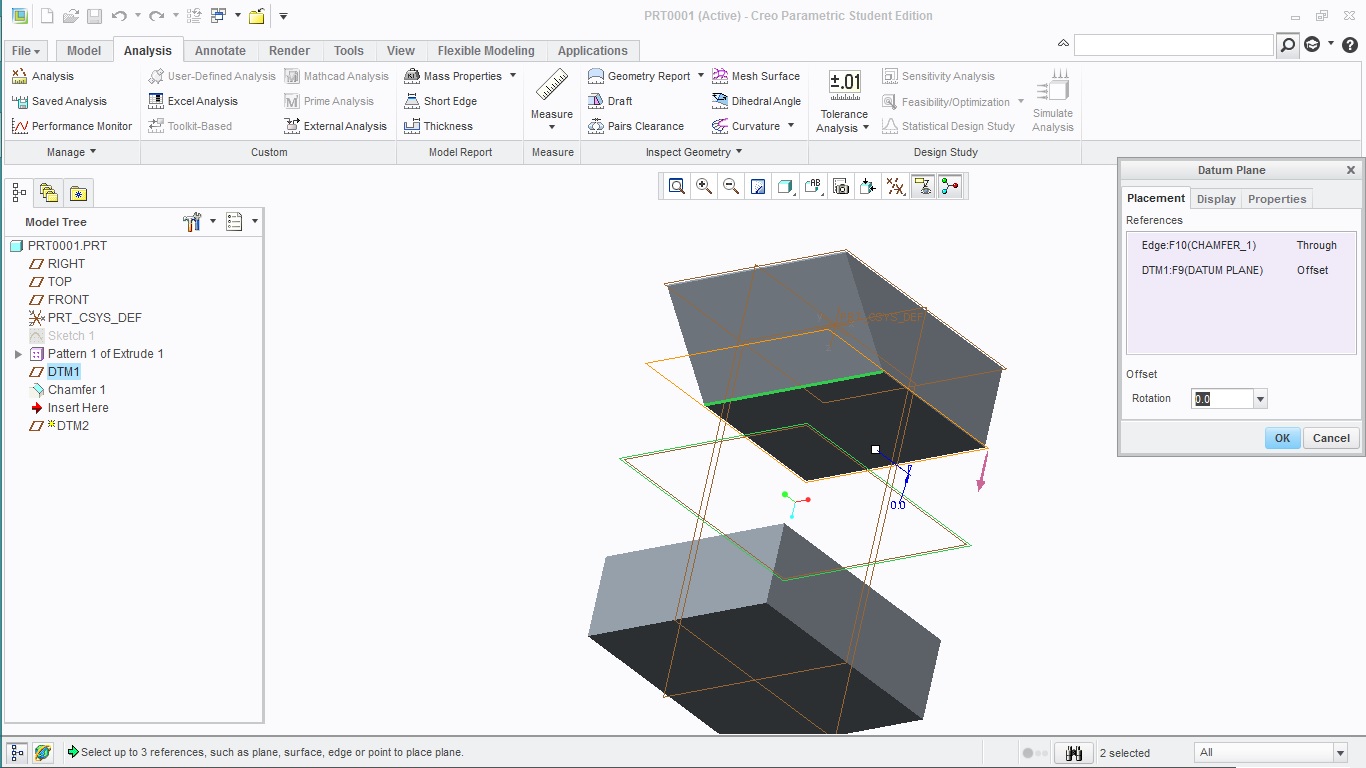Image resolution: width=1366 pixels, height=768 pixels.
Task: Click the View Manager camera icon
Action: point(841,186)
